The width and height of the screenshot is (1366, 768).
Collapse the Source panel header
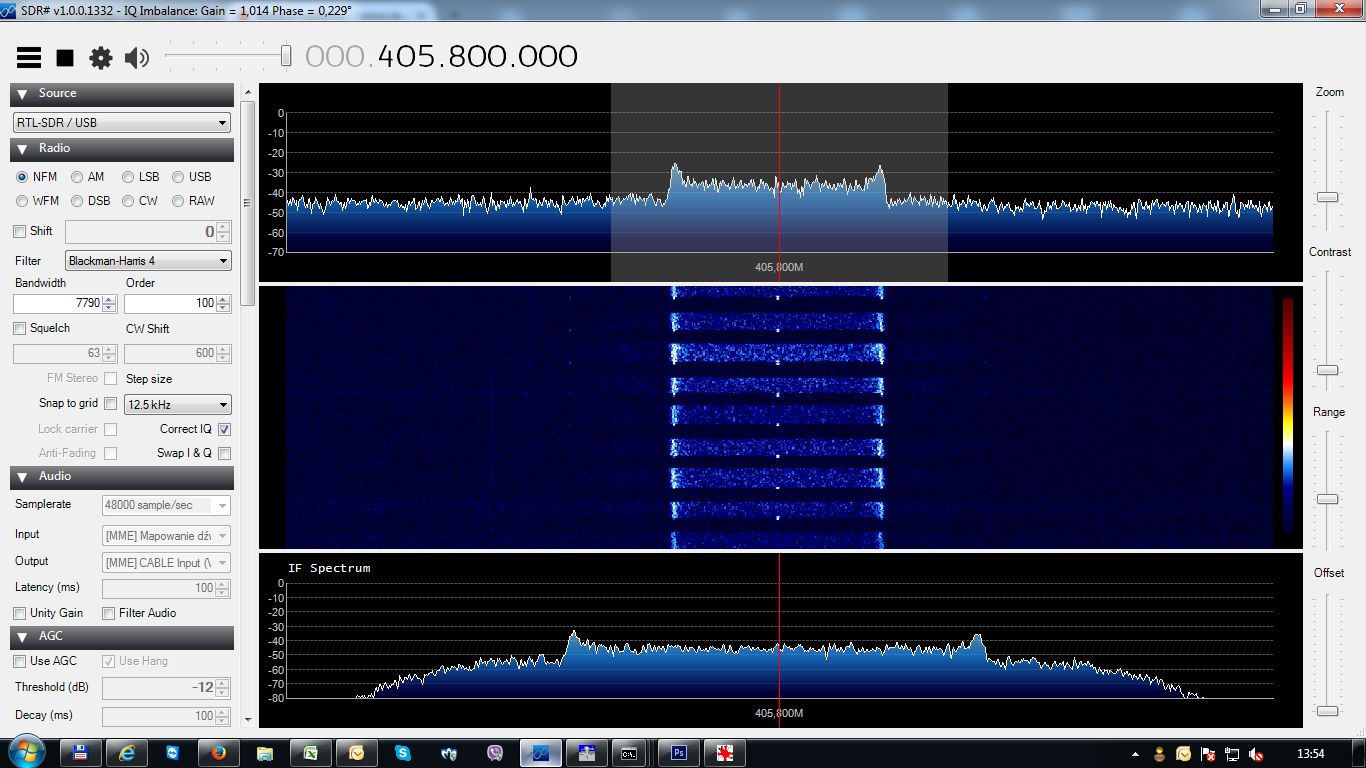pyautogui.click(x=122, y=94)
